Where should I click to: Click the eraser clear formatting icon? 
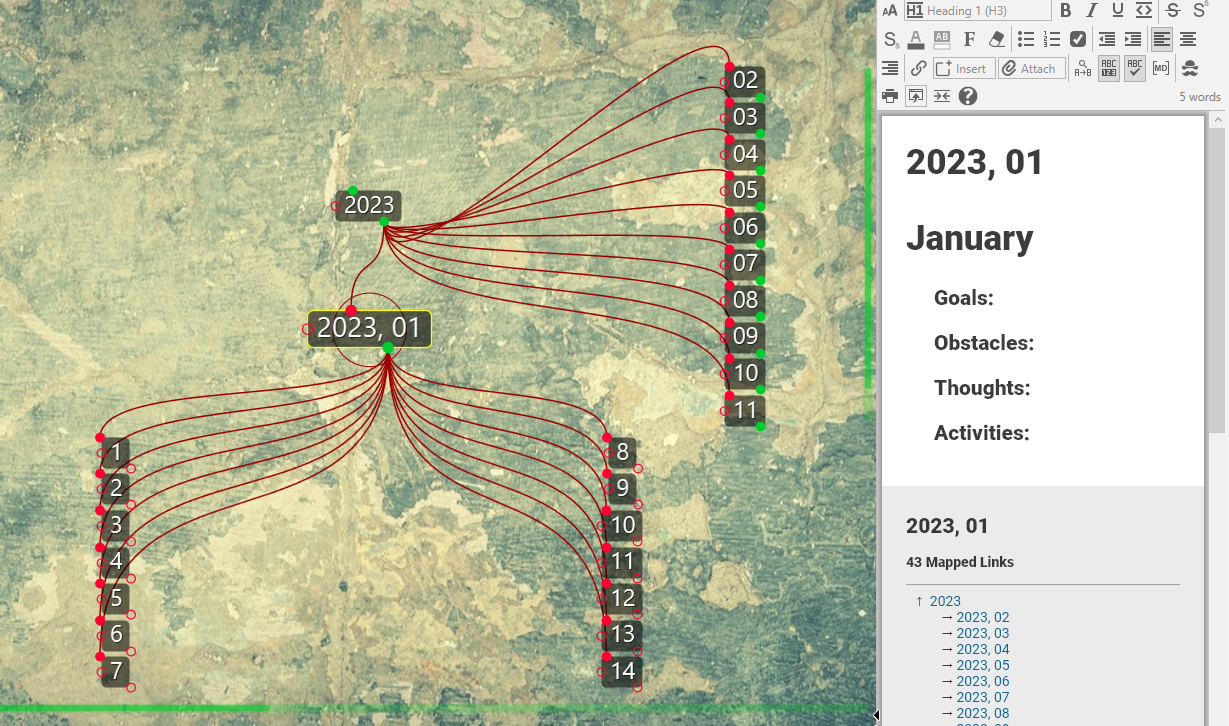[x=996, y=39]
